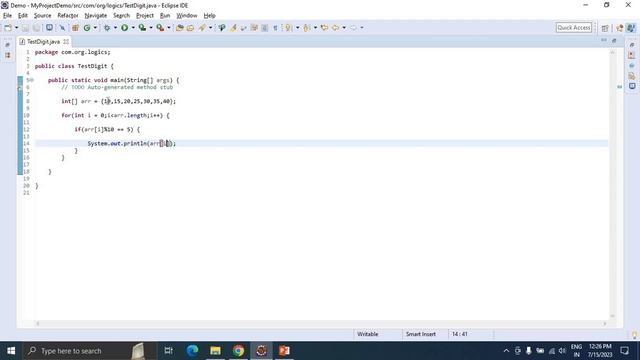Open Google Chrome from the taskbar
Viewport: 640px width, 360px height.
[238, 351]
